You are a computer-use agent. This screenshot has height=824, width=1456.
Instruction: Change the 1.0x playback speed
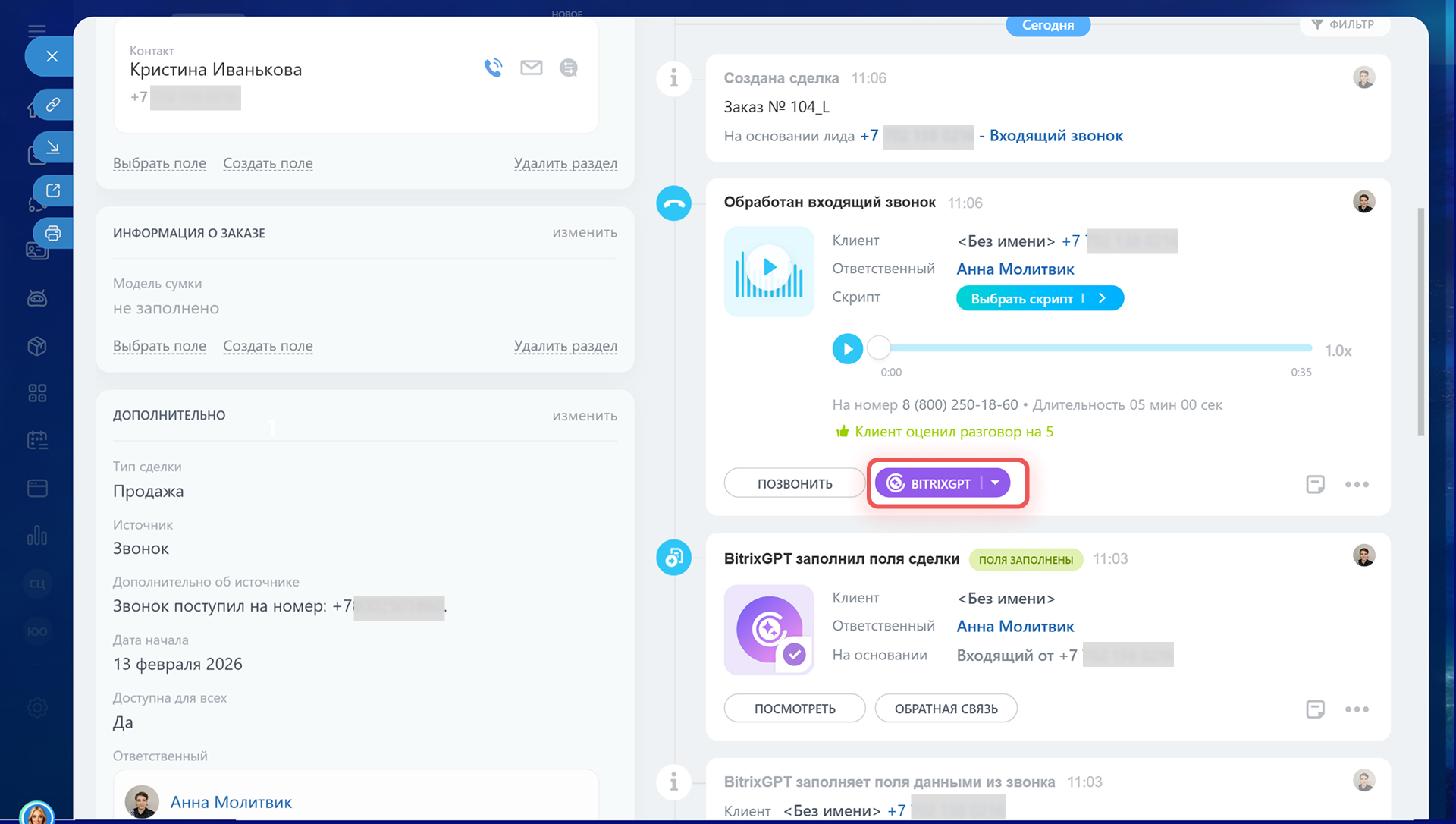tap(1338, 351)
